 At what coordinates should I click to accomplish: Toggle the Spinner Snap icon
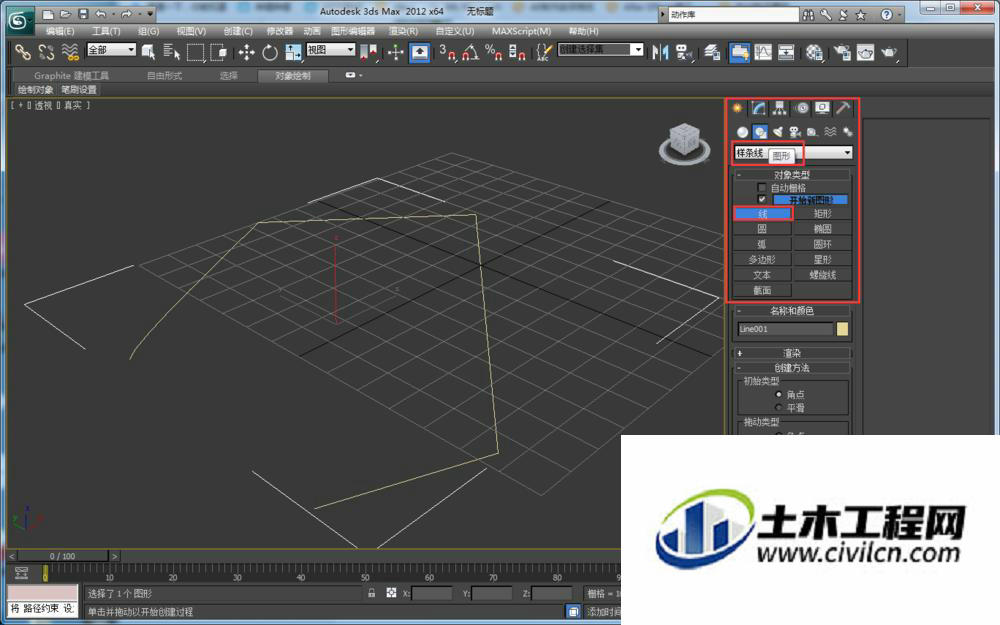tap(517, 52)
